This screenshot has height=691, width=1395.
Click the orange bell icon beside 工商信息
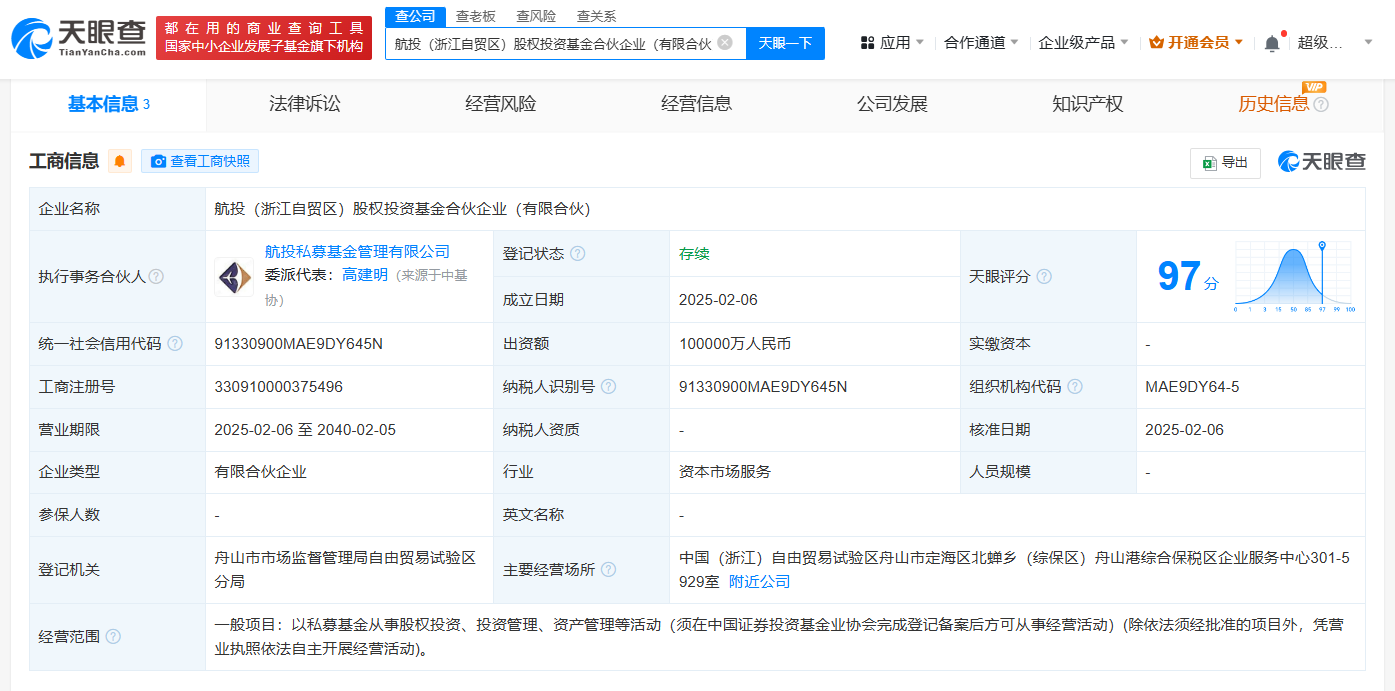click(120, 161)
